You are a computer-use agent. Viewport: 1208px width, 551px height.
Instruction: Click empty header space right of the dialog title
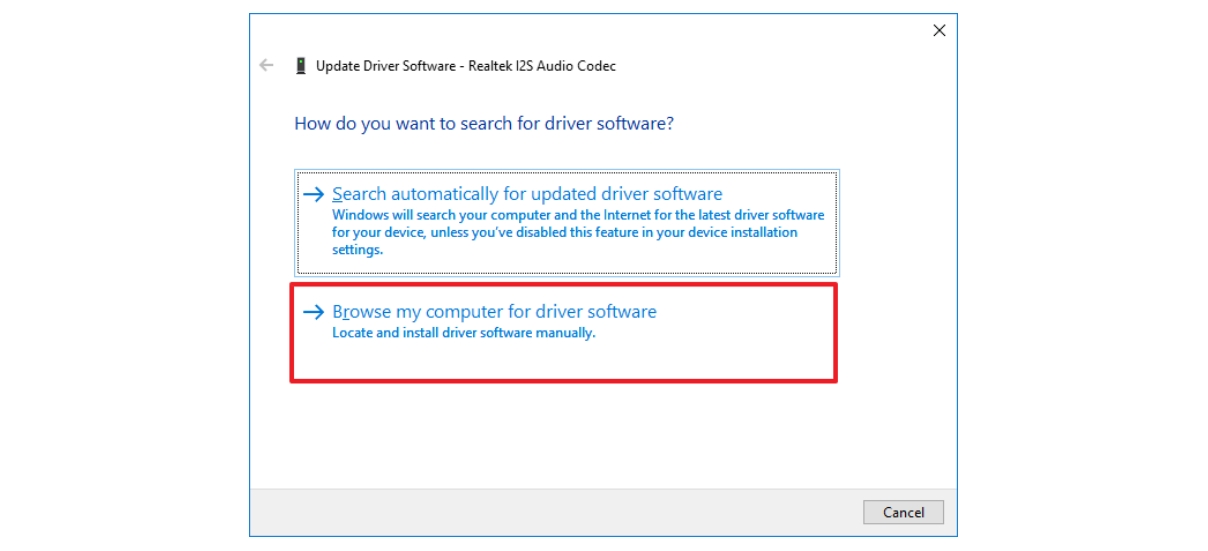click(780, 66)
